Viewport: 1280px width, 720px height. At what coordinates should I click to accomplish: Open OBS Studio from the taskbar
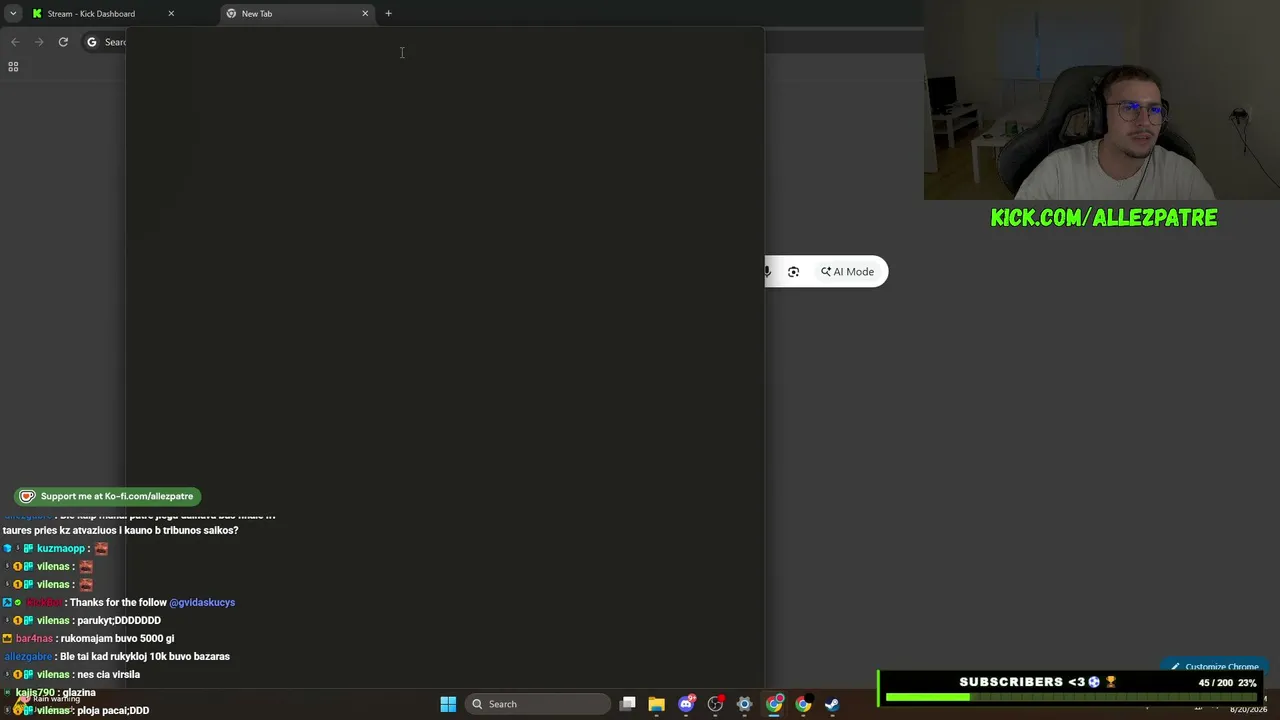[x=715, y=704]
